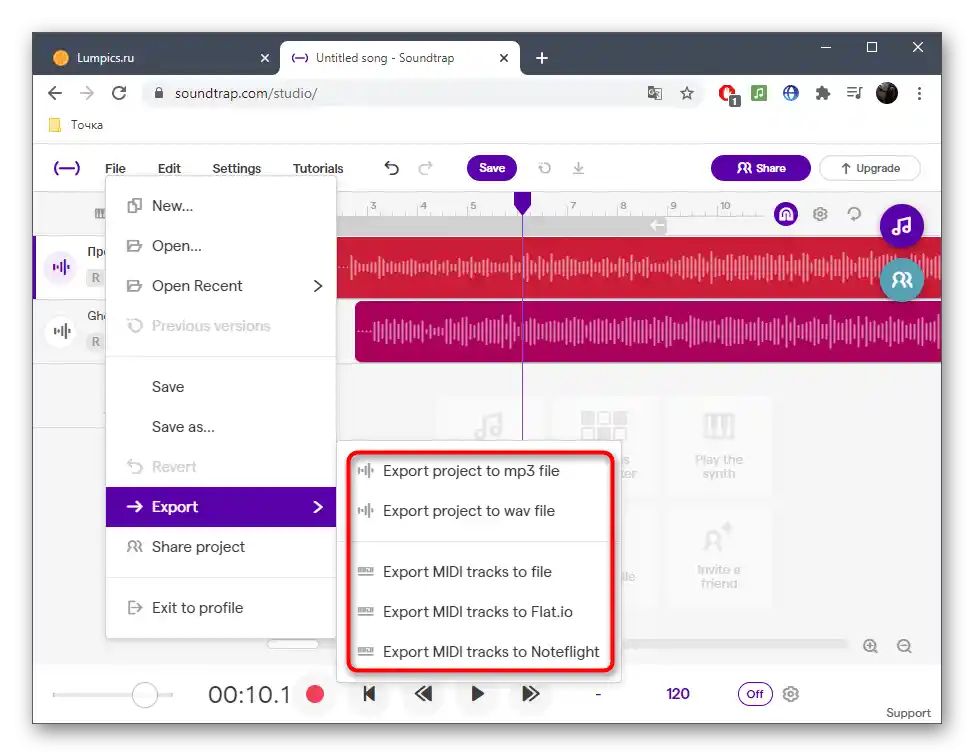The image size is (974, 756).
Task: Toggle record arm R on Ghost track
Action: [96, 342]
